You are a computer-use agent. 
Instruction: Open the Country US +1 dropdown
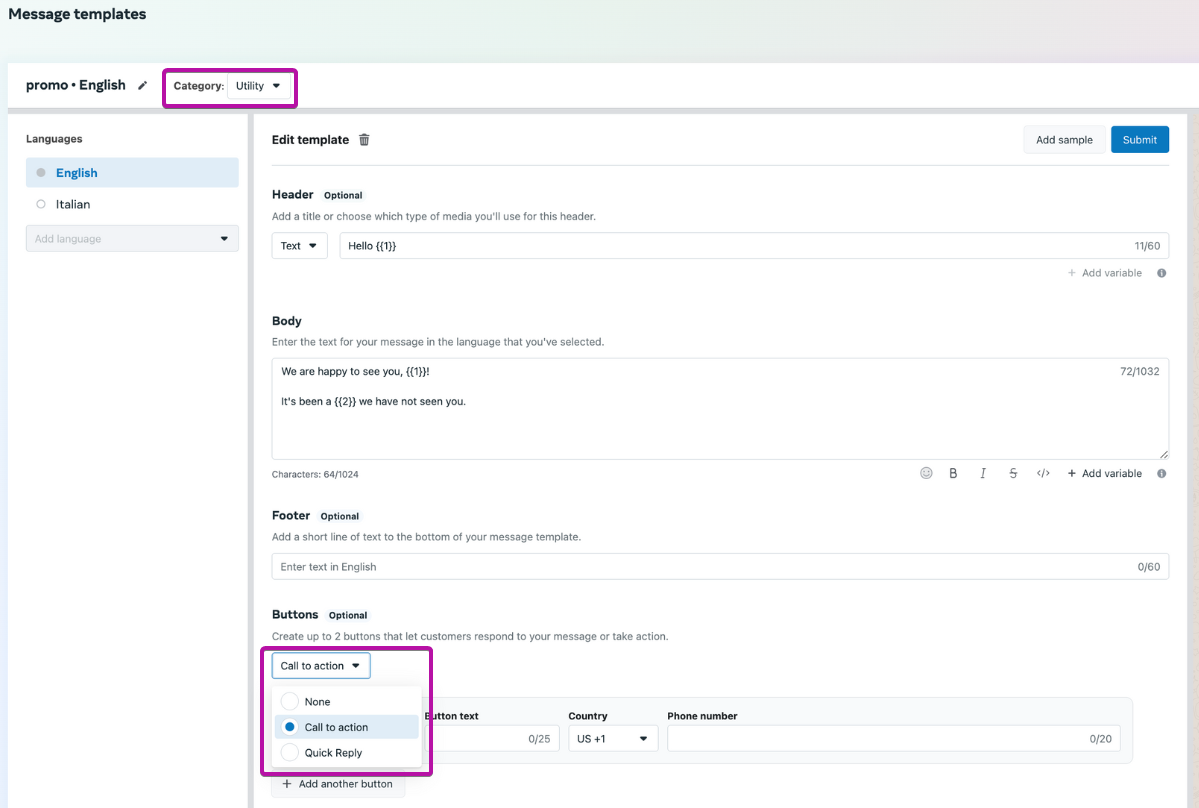(613, 740)
